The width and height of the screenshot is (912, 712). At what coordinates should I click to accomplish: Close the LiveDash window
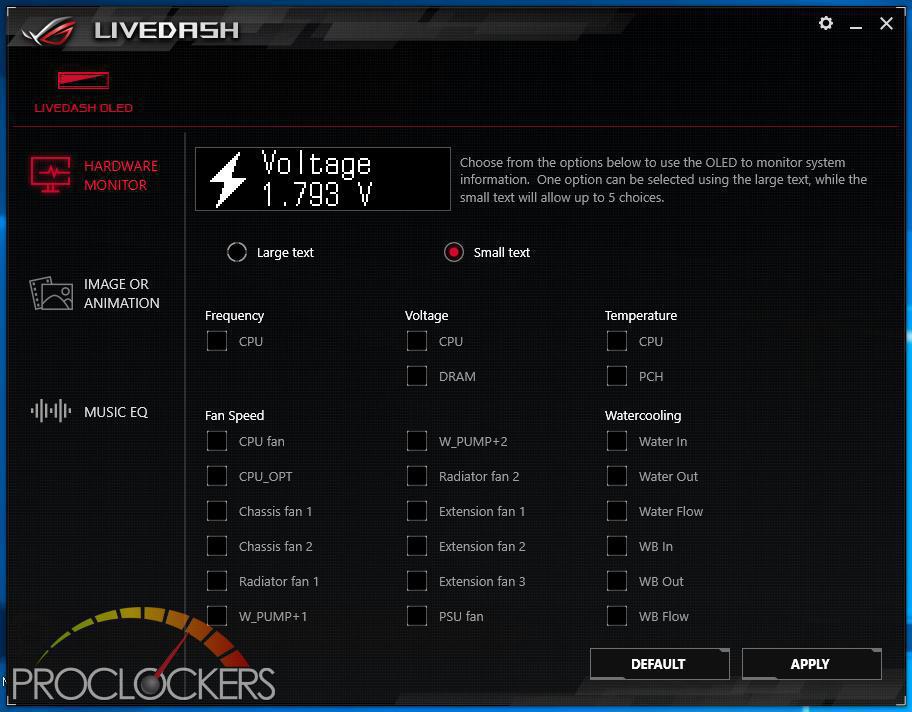pos(886,23)
